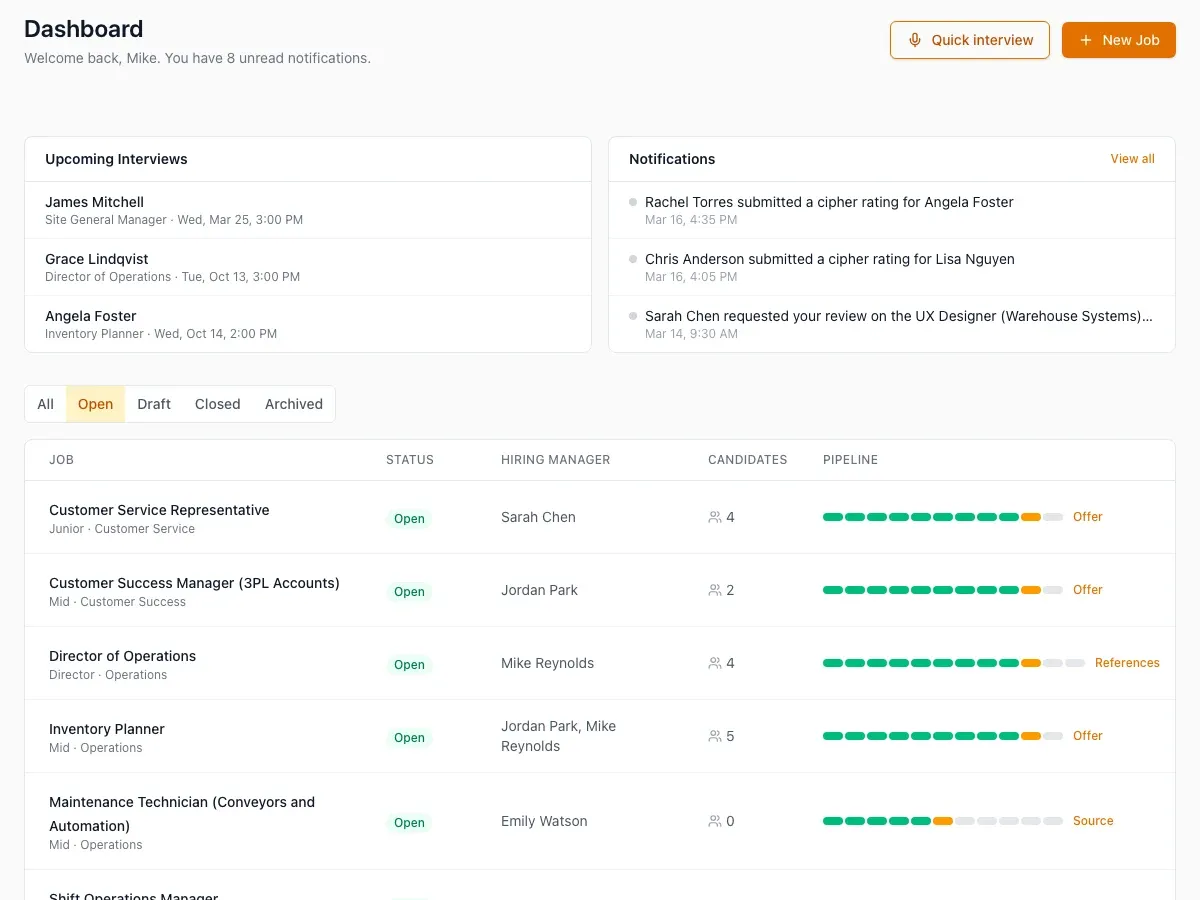This screenshot has width=1200, height=900.
Task: Click candidates icon for Customer Success Manager row
Action: (x=715, y=590)
